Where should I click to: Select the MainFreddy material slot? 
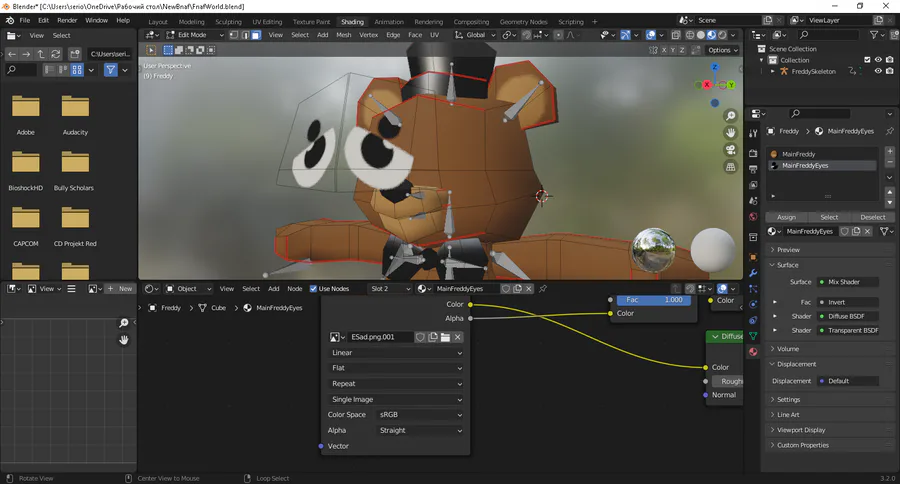tap(800, 154)
